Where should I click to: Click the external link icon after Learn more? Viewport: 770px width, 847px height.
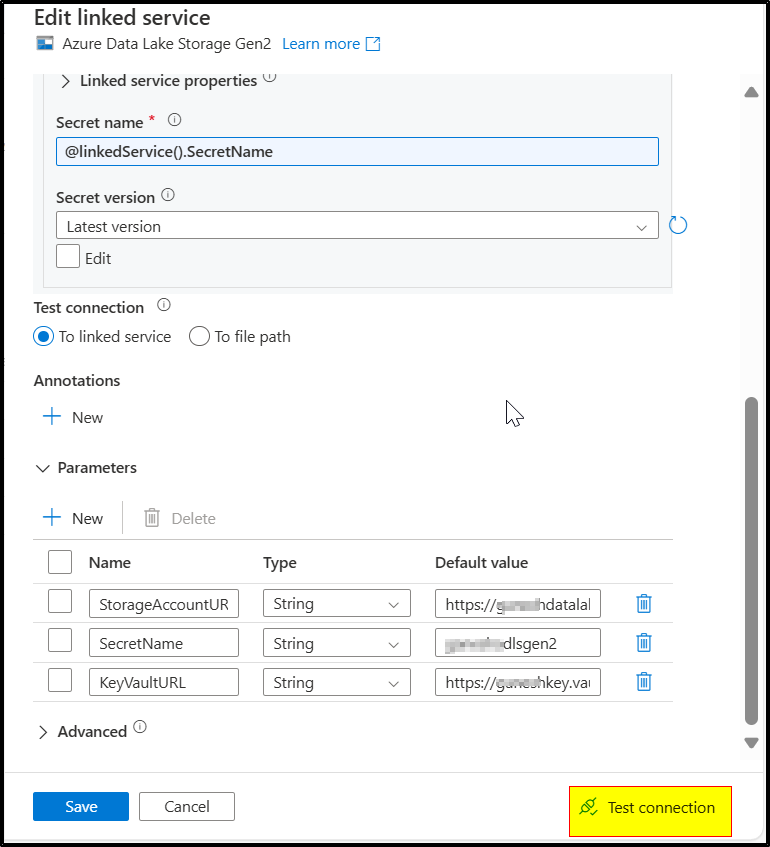[x=375, y=44]
